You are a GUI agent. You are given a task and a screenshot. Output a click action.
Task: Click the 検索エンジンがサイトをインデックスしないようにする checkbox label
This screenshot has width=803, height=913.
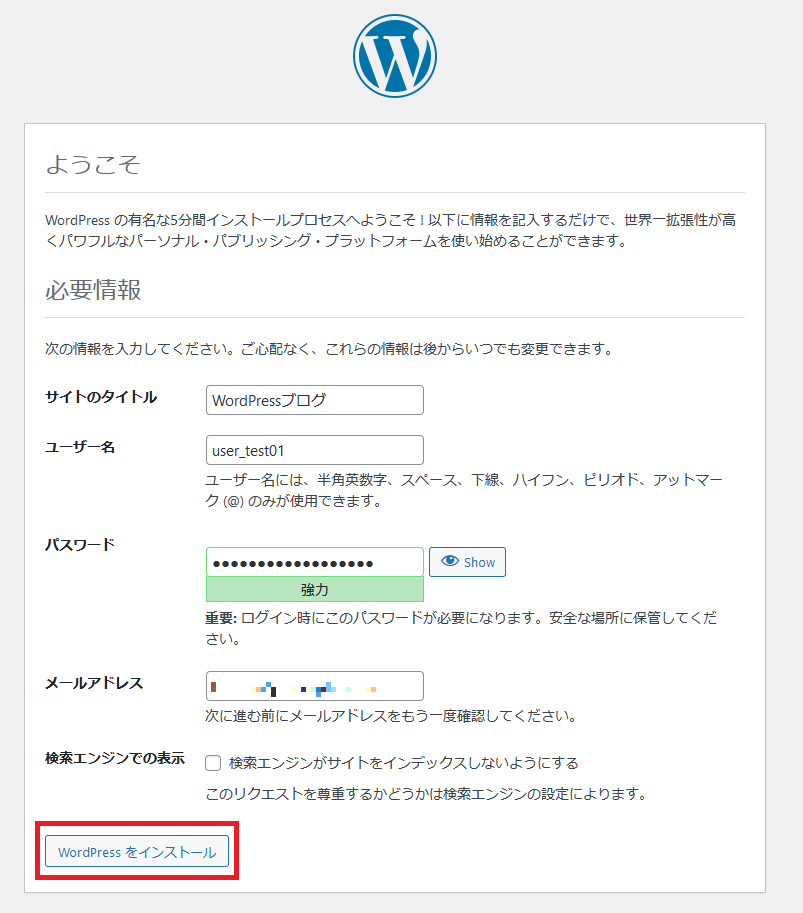click(404, 763)
